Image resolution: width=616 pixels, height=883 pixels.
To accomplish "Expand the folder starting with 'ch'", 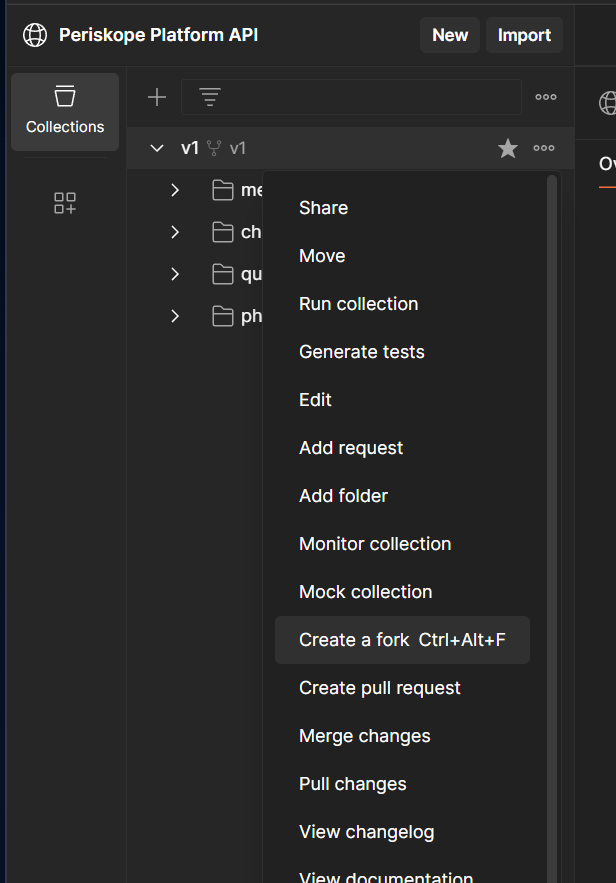I will pos(175,232).
